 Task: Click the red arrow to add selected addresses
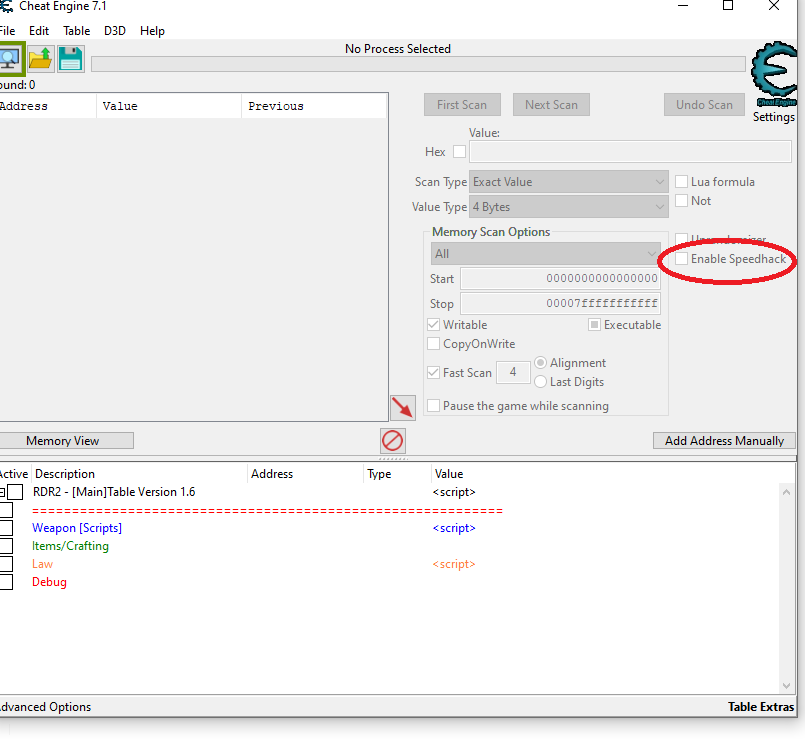click(x=402, y=408)
